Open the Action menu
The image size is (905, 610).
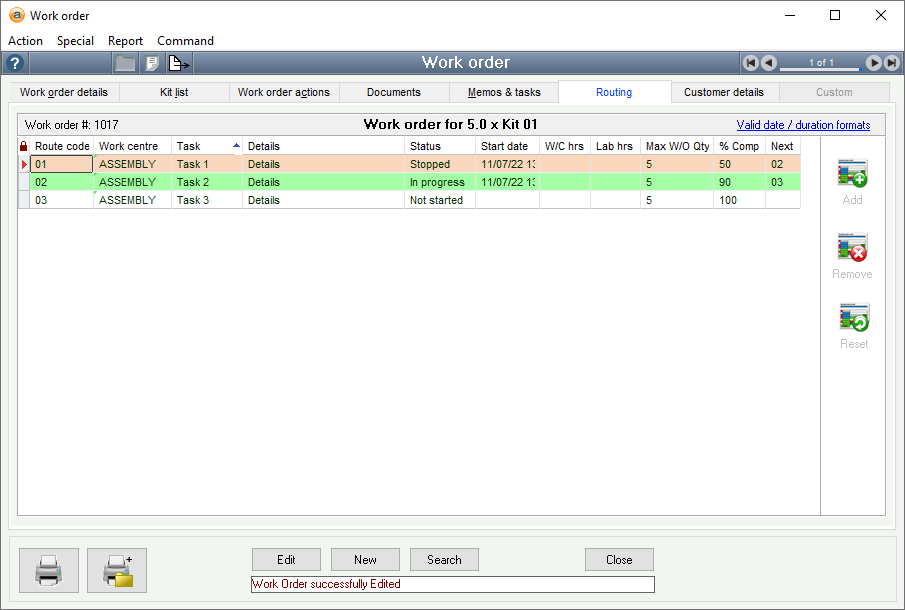[x=25, y=41]
